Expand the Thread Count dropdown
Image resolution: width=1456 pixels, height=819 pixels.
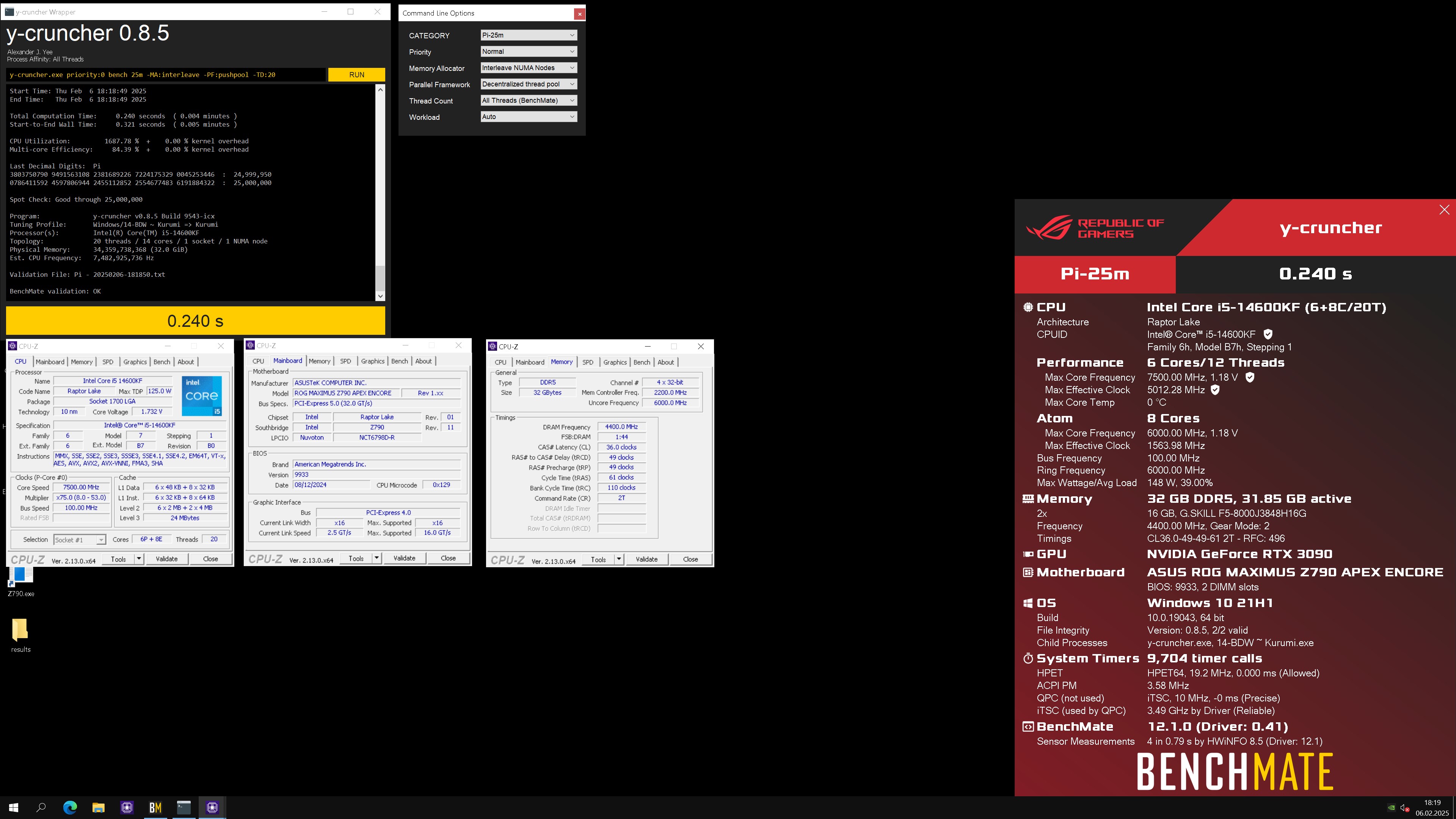[529, 100]
